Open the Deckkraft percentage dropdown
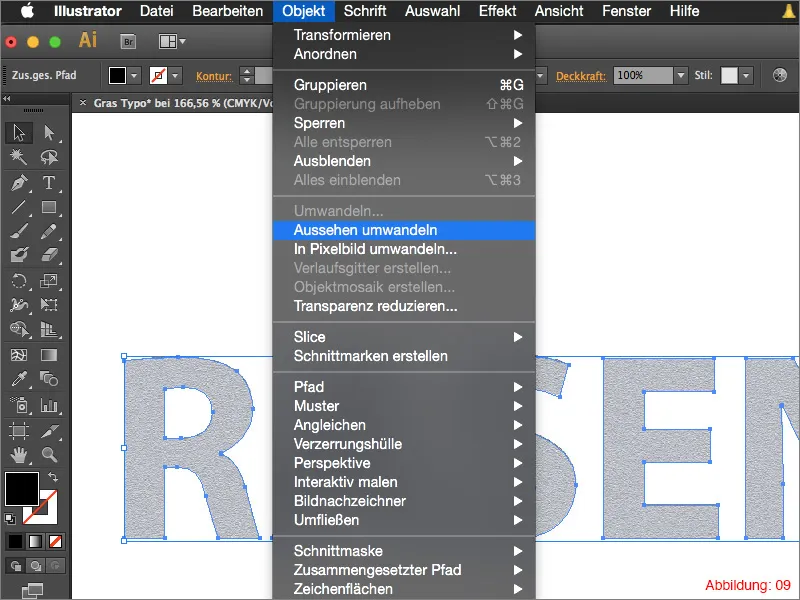 pyautogui.click(x=682, y=74)
